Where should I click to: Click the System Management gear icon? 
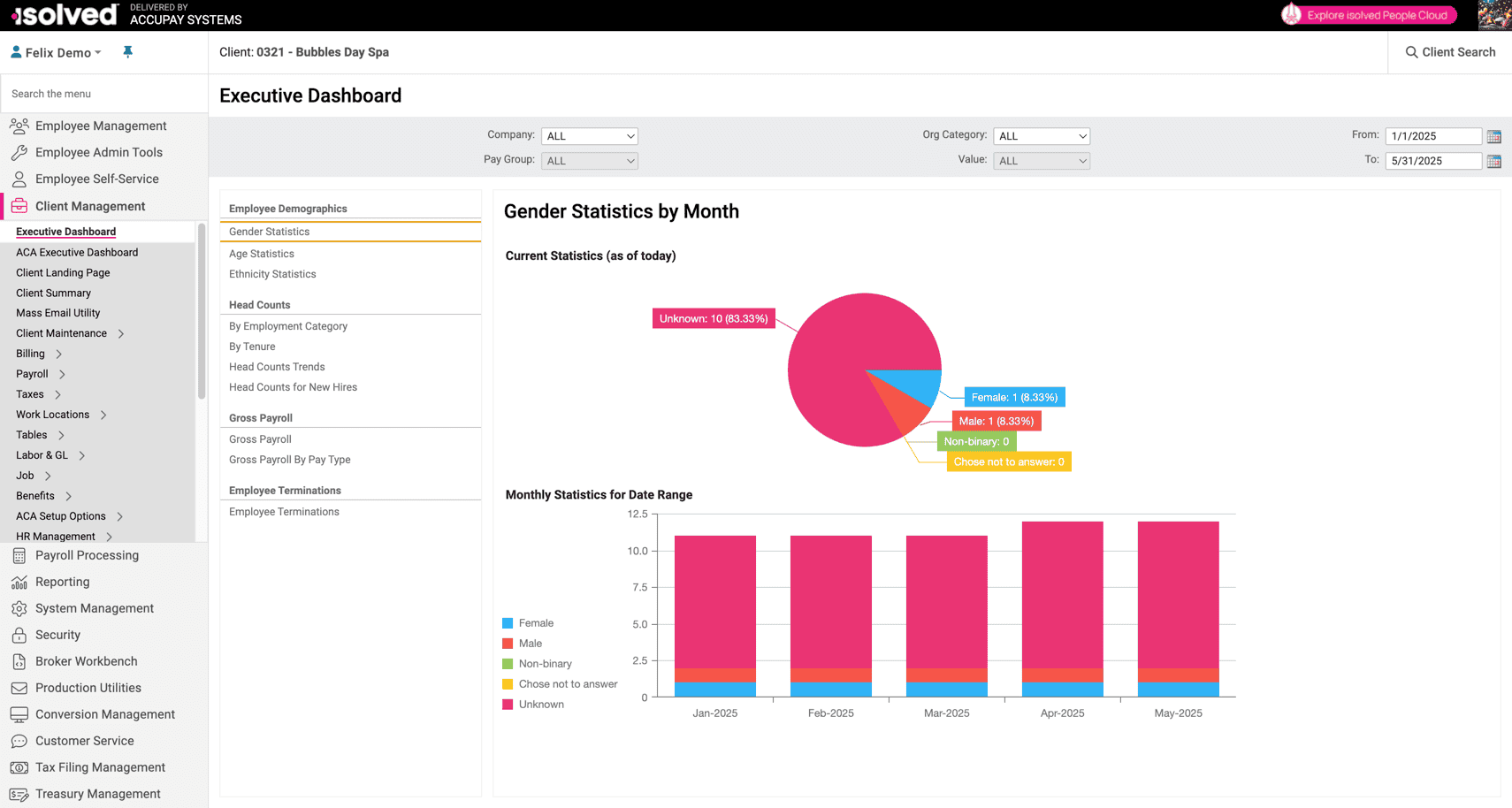(19, 609)
